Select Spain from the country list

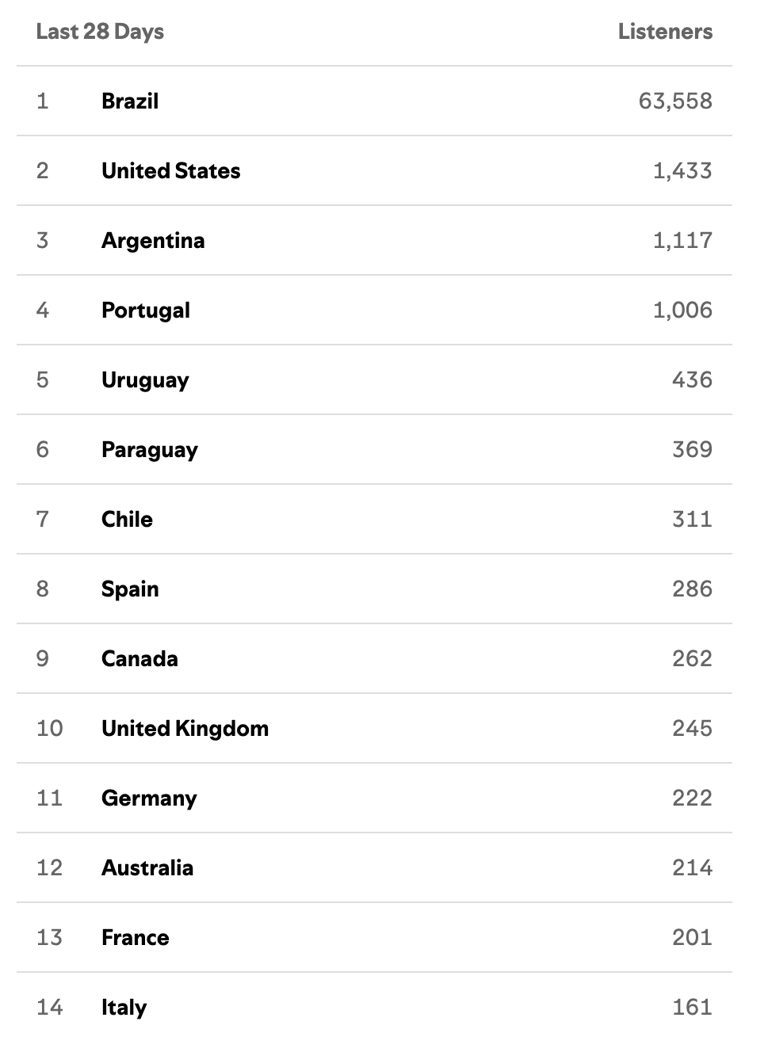coord(130,589)
